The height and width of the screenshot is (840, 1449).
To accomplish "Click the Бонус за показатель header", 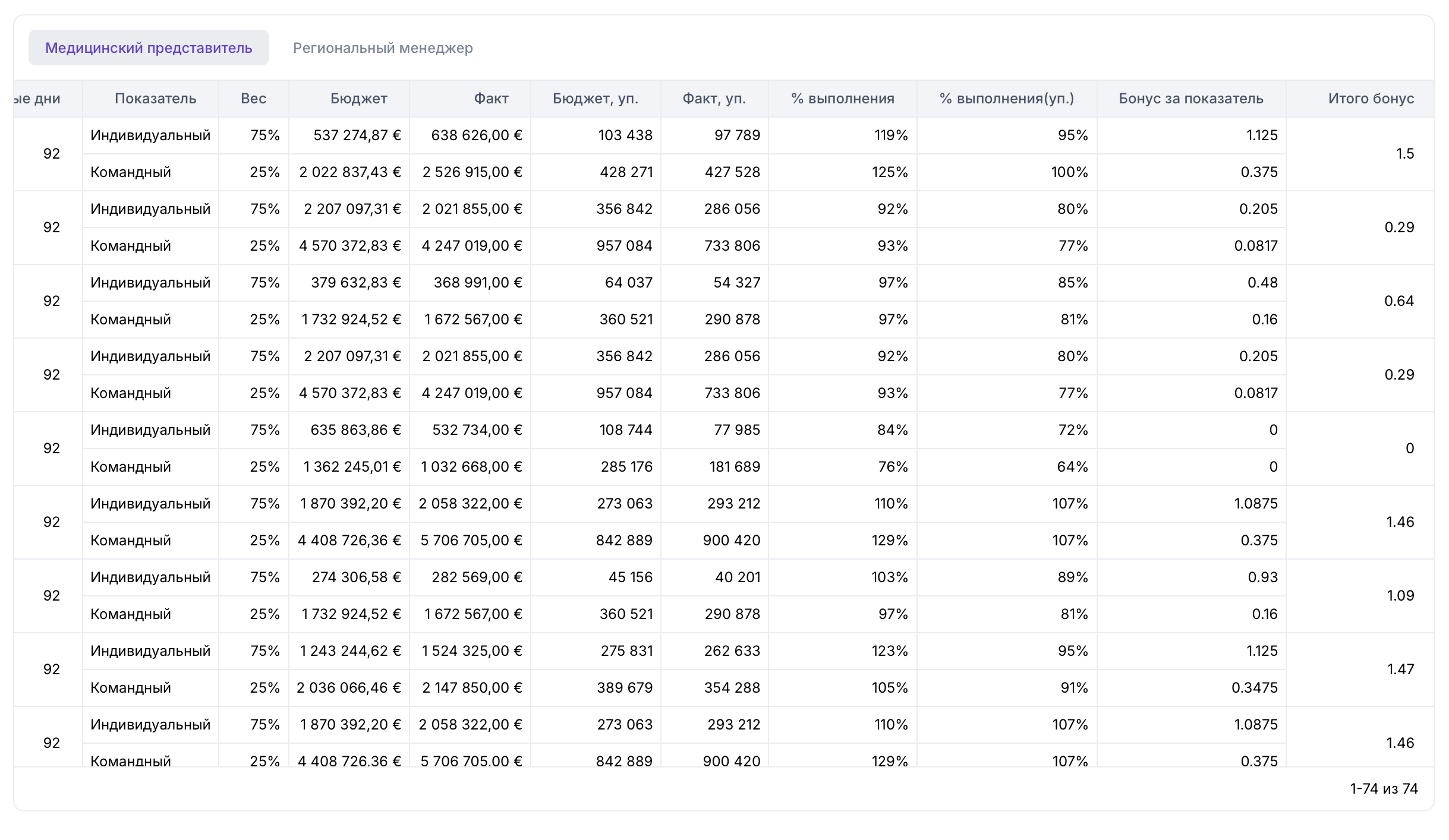I will point(1190,99).
